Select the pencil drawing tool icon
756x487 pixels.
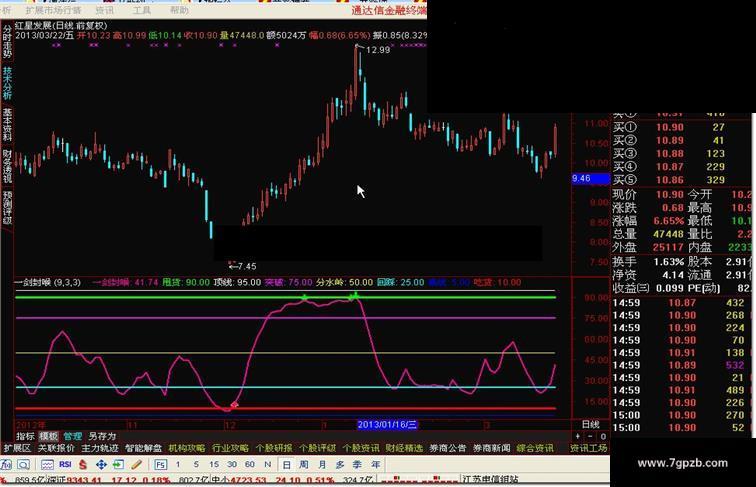(x=136, y=465)
